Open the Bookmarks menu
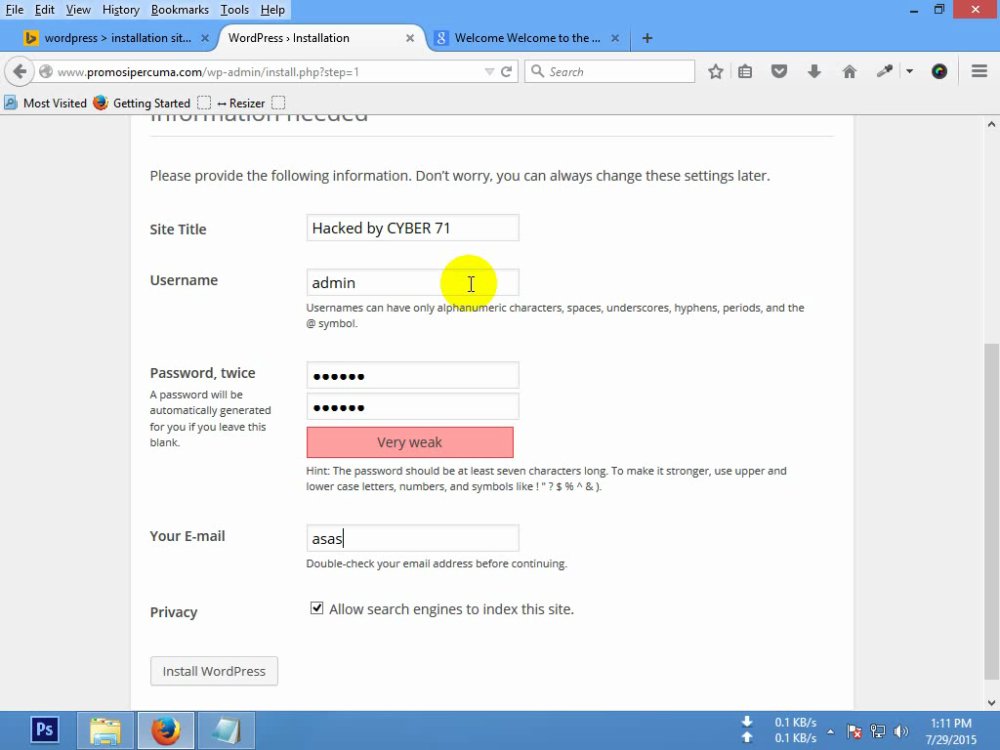Screen dimensions: 1000x750 (x=179, y=10)
